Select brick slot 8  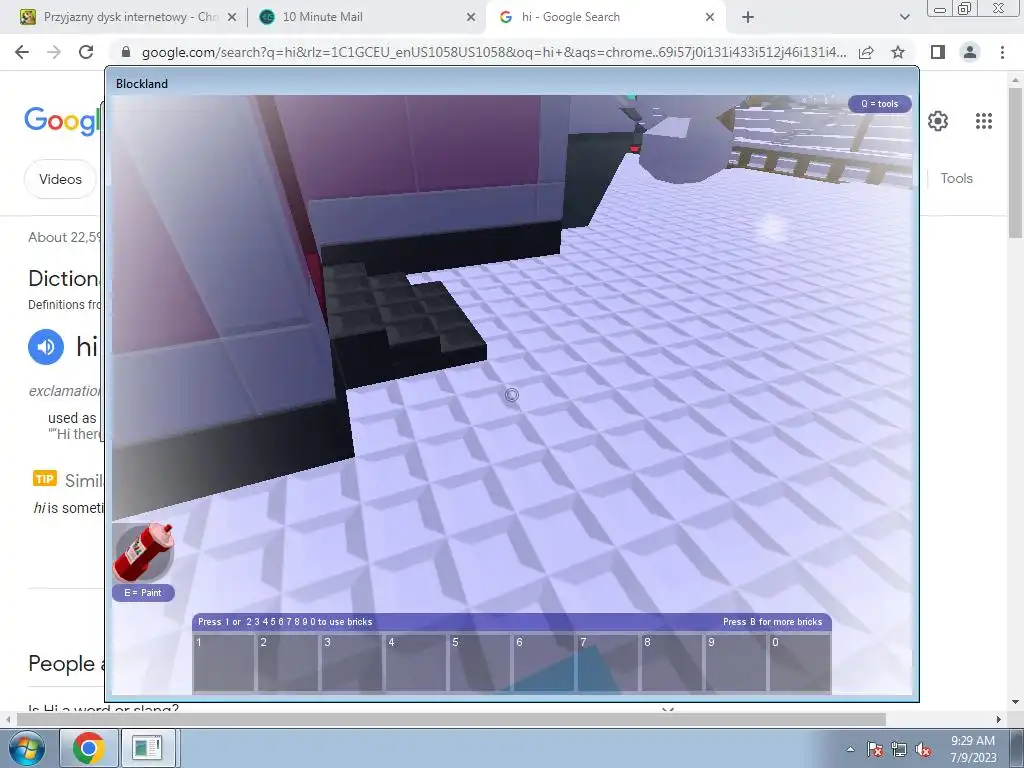(x=671, y=662)
